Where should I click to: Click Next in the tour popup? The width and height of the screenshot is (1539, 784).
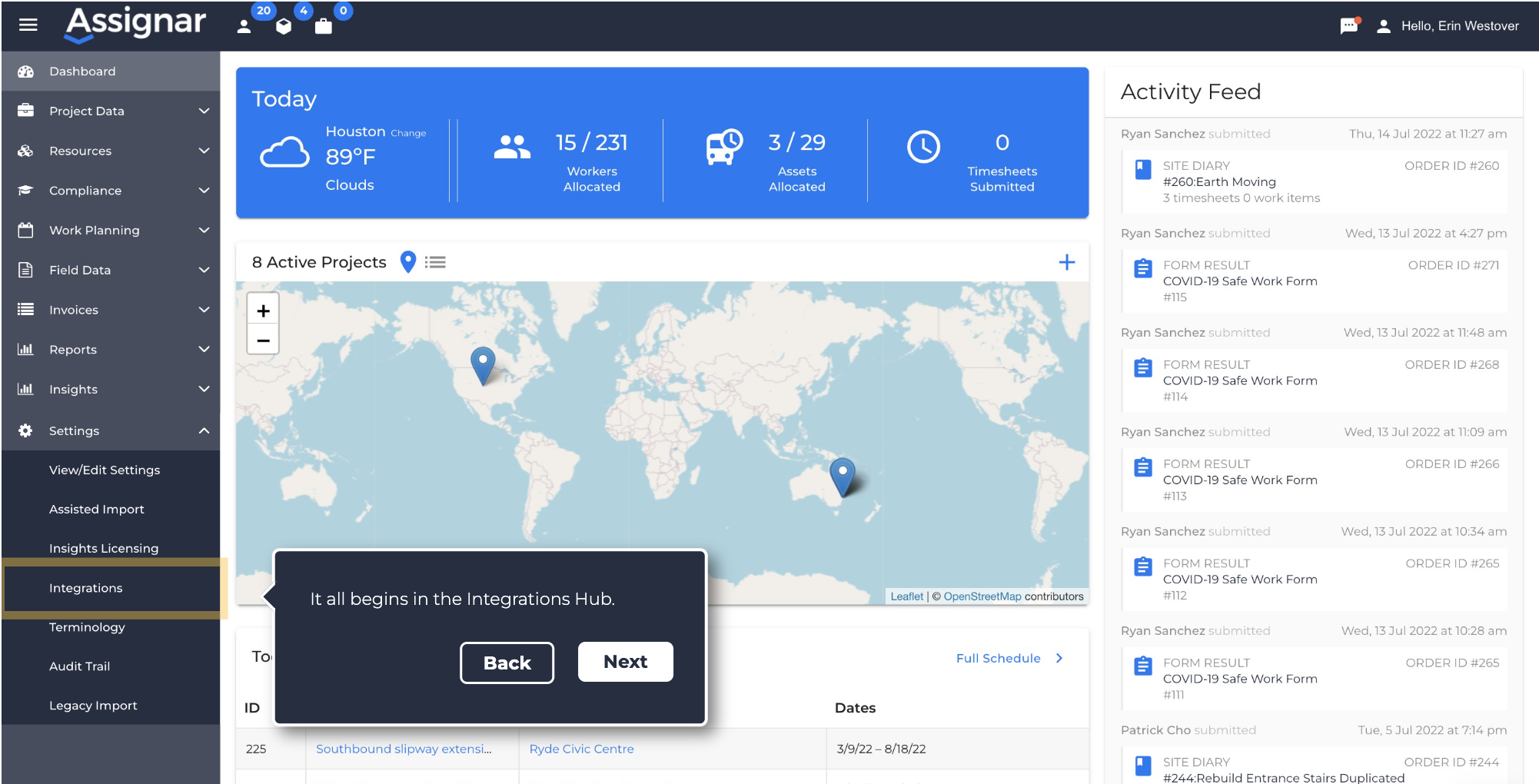625,662
